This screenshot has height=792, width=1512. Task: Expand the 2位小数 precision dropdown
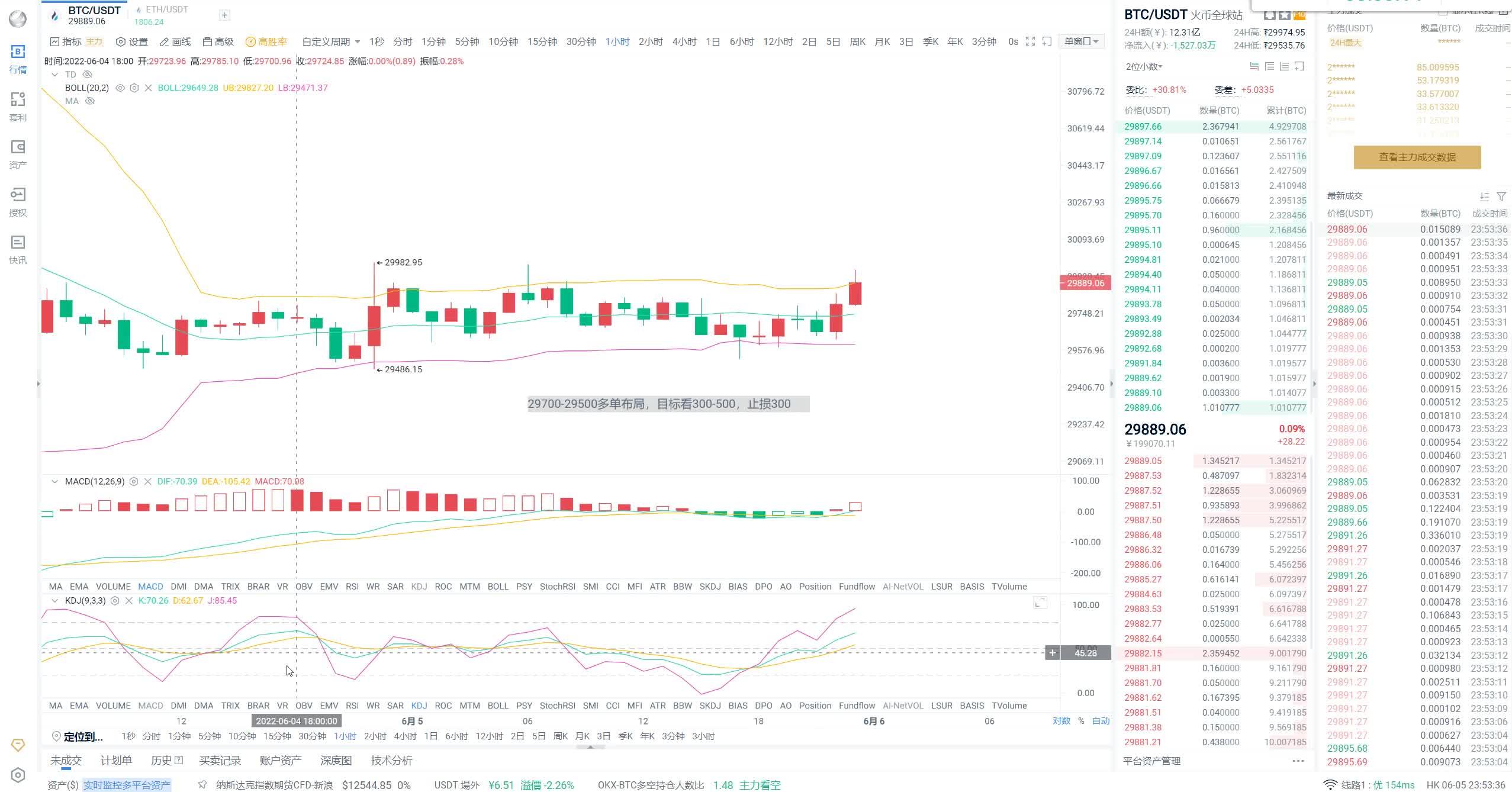(x=1144, y=66)
